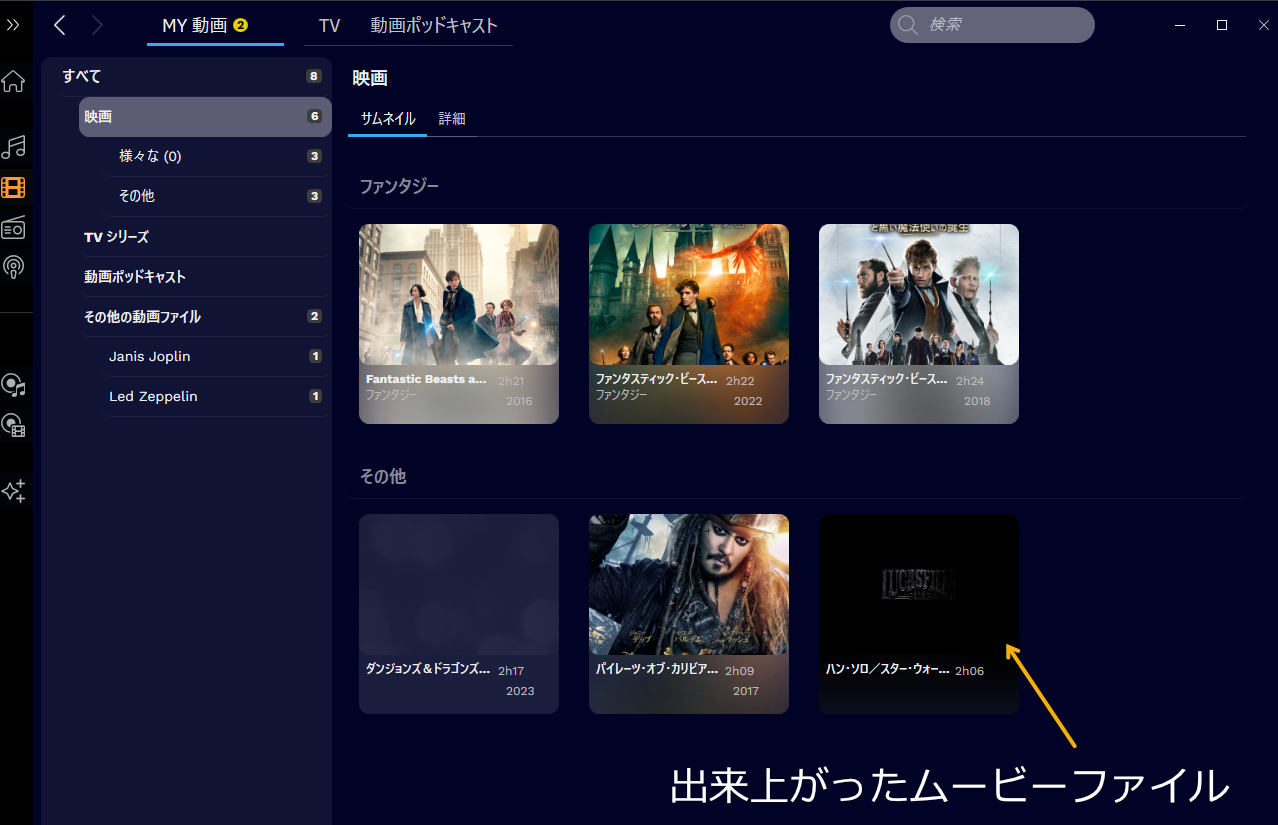Image resolution: width=1278 pixels, height=825 pixels.
Task: Select 映画 in the library tree
Action: pyautogui.click(x=205, y=117)
